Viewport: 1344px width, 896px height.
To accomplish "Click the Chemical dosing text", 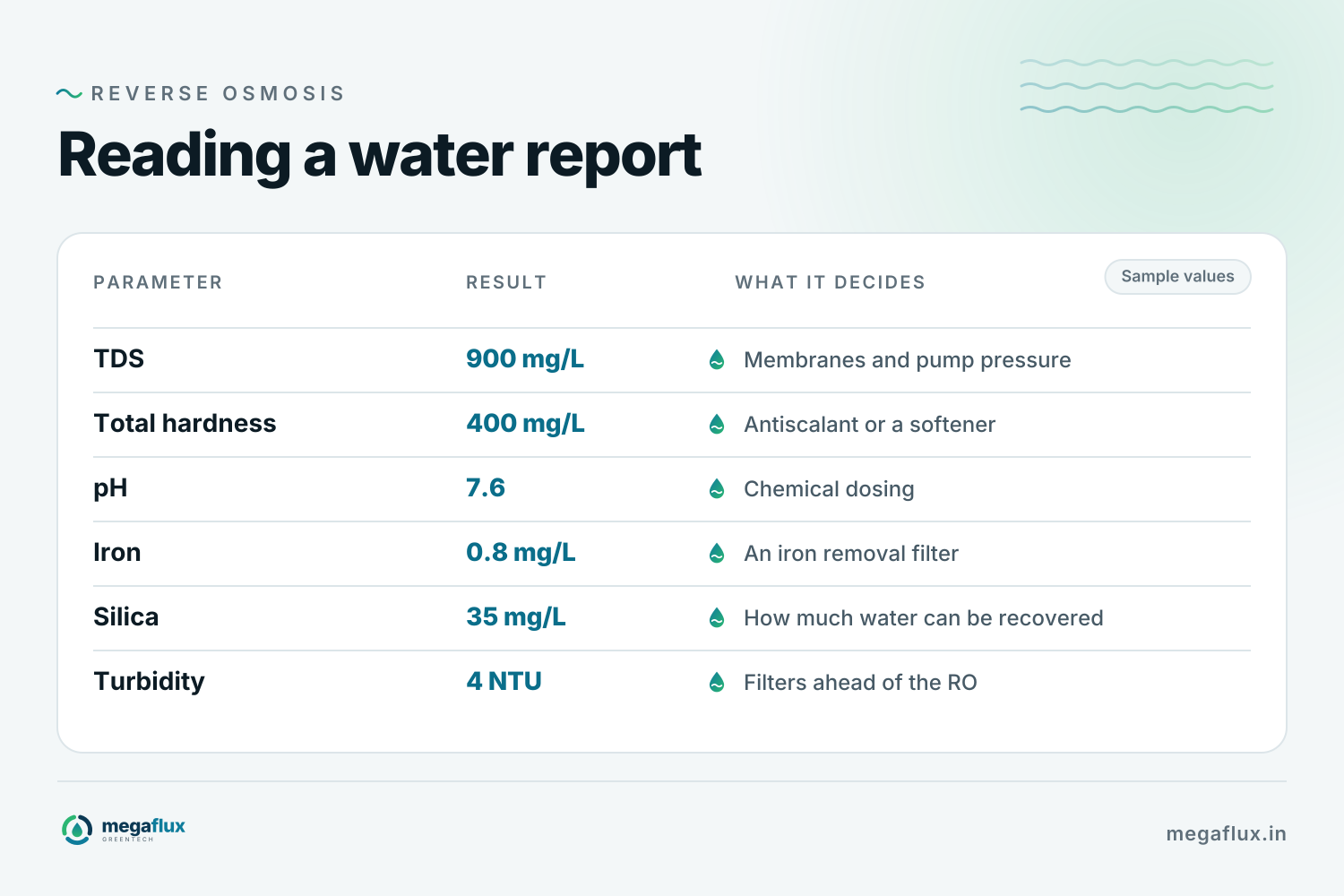I will 830,489.
